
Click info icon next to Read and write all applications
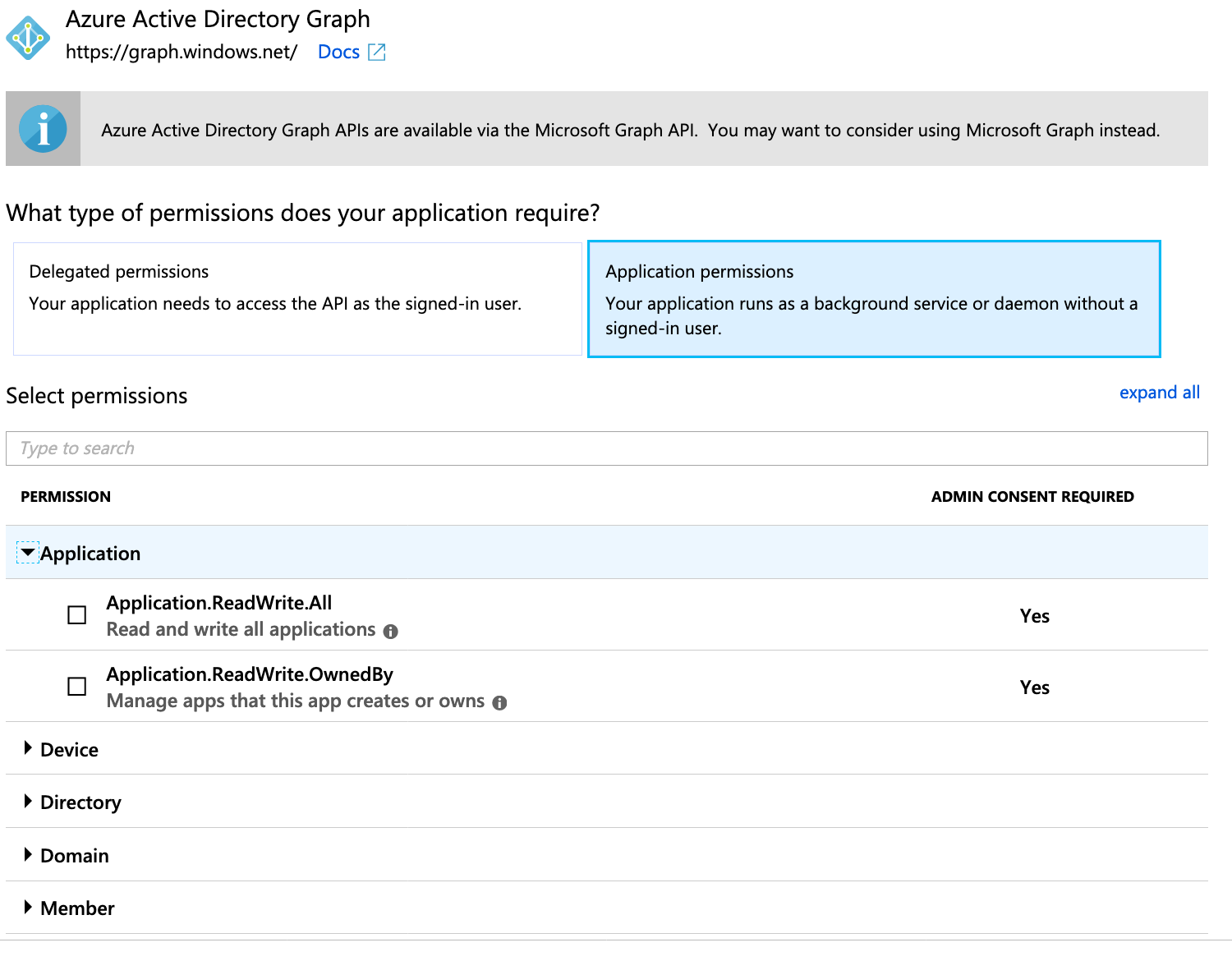(391, 632)
